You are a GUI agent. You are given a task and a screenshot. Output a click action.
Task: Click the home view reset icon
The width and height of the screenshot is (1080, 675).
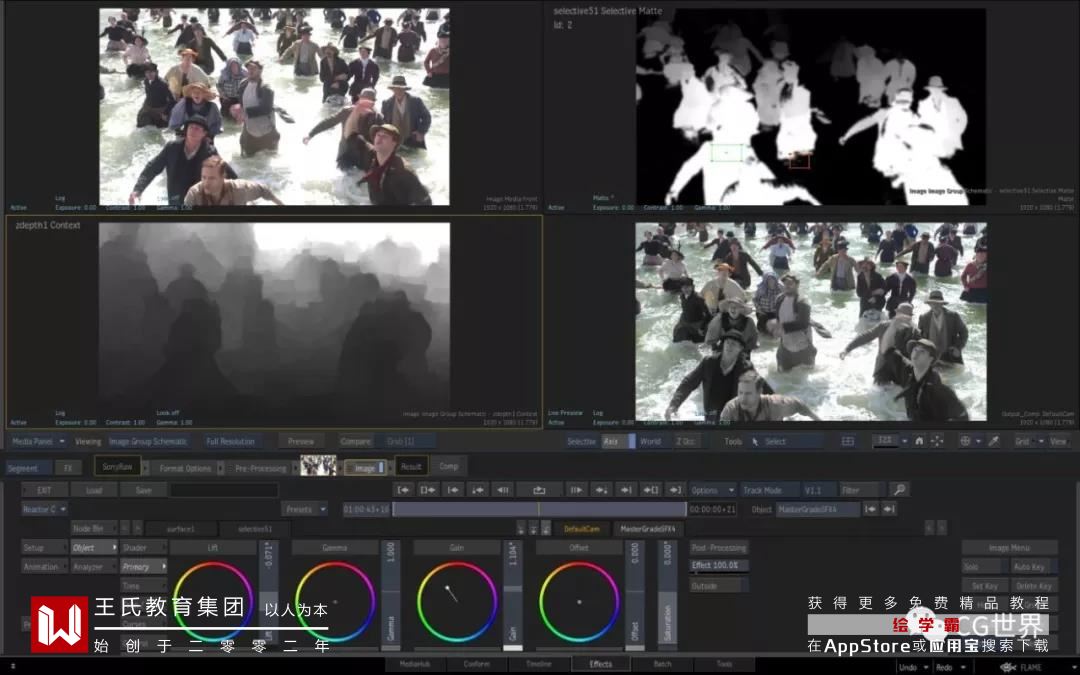[919, 441]
